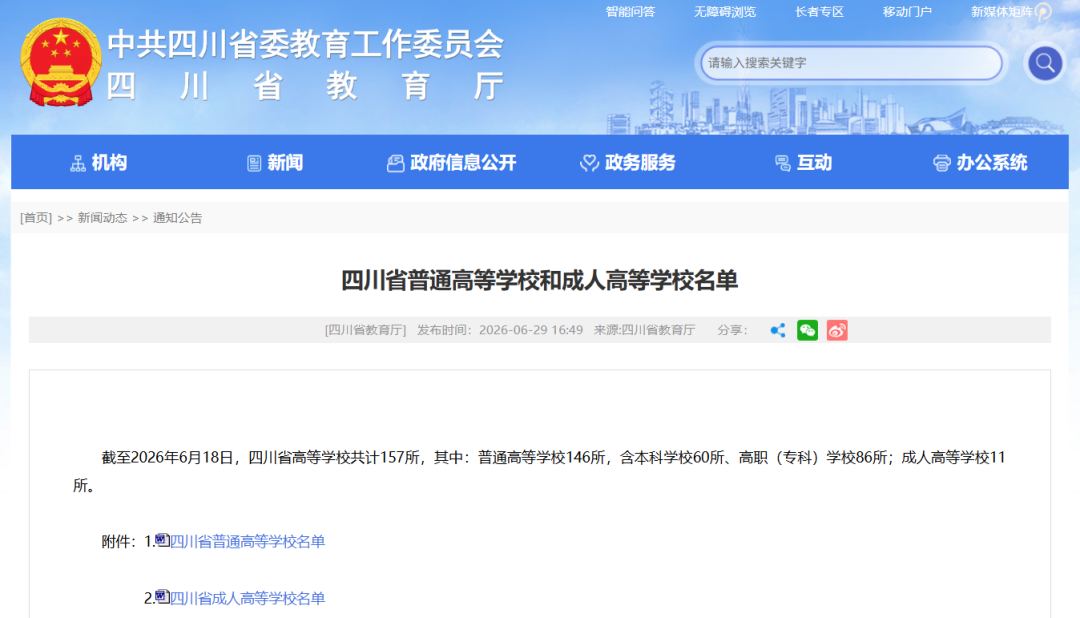Share via the Weibo icon
The width and height of the screenshot is (1080, 618).
pos(837,331)
